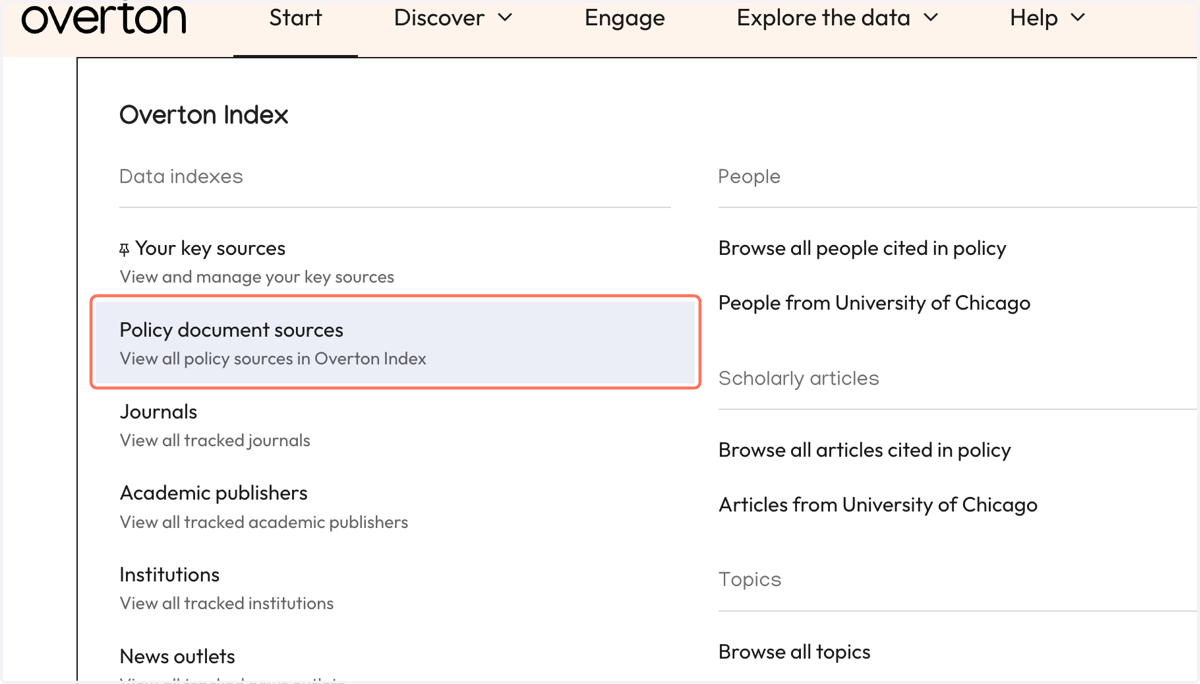
Task: Click the Data indexes section label
Action: pyautogui.click(x=181, y=176)
